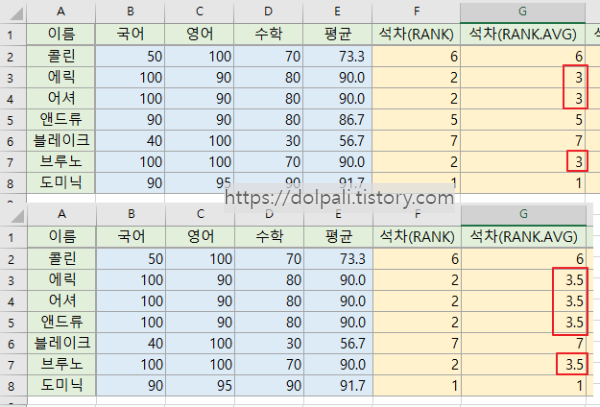Click the 86.7 average cell in the upper sheet
Viewport: 600px width, 407px height.
point(337,120)
